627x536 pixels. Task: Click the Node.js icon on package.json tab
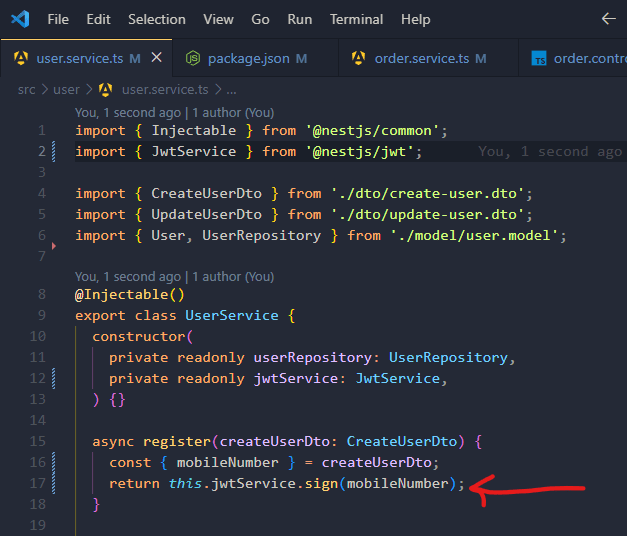193,58
